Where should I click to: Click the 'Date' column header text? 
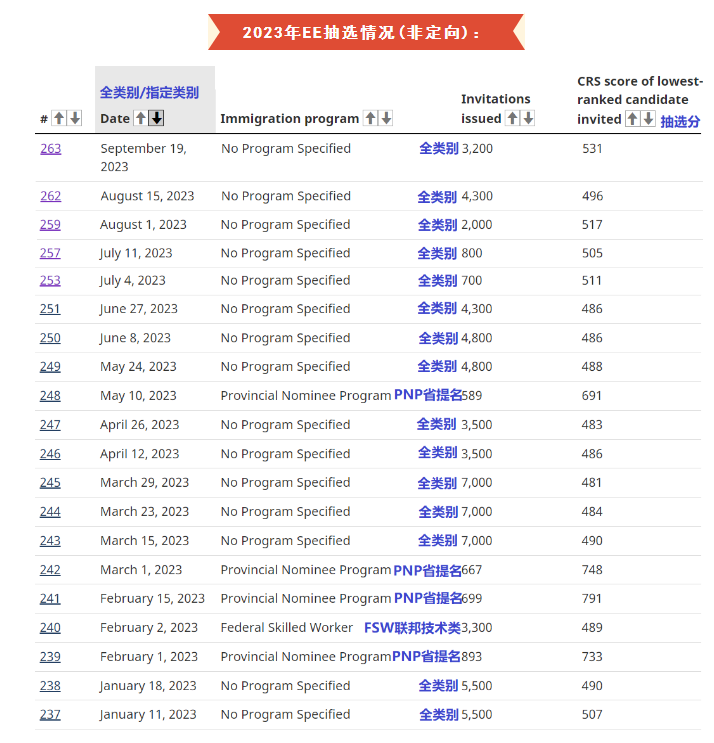point(115,118)
